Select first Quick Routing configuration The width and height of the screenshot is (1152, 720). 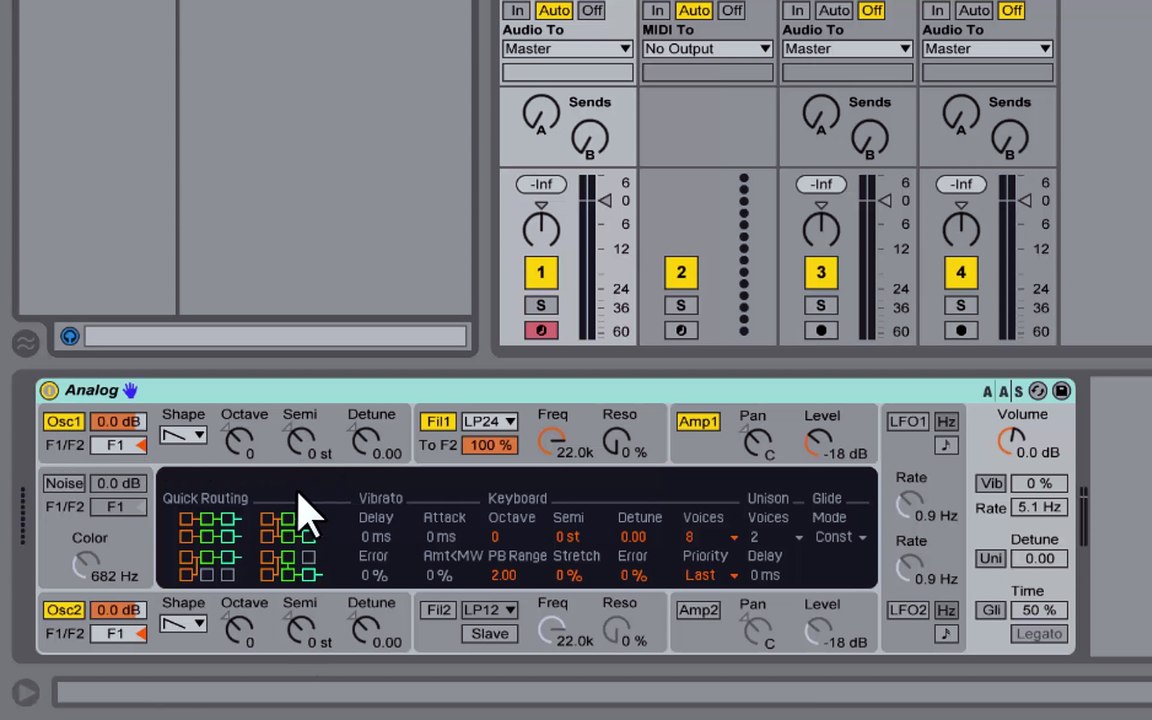pyautogui.click(x=210, y=528)
